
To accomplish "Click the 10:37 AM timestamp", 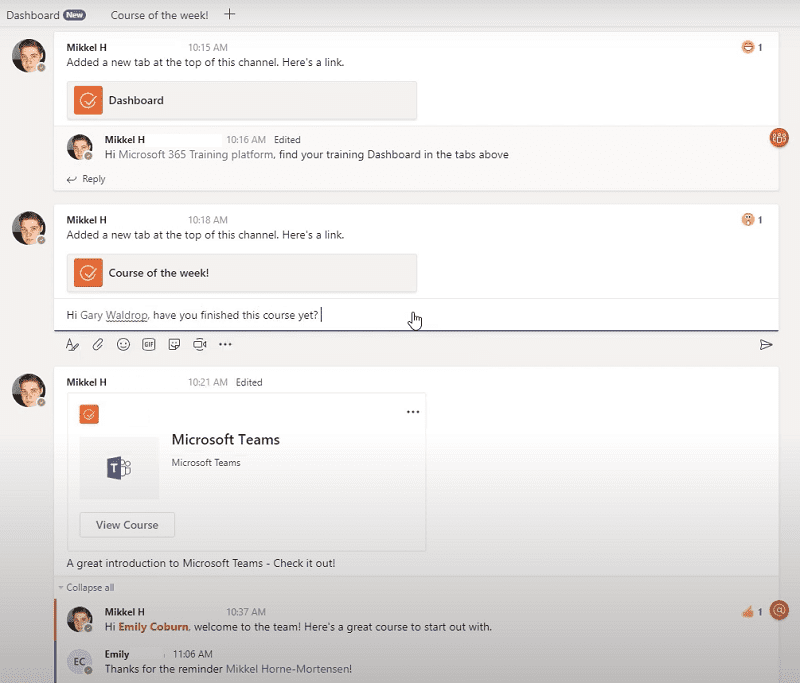I will pos(246,612).
